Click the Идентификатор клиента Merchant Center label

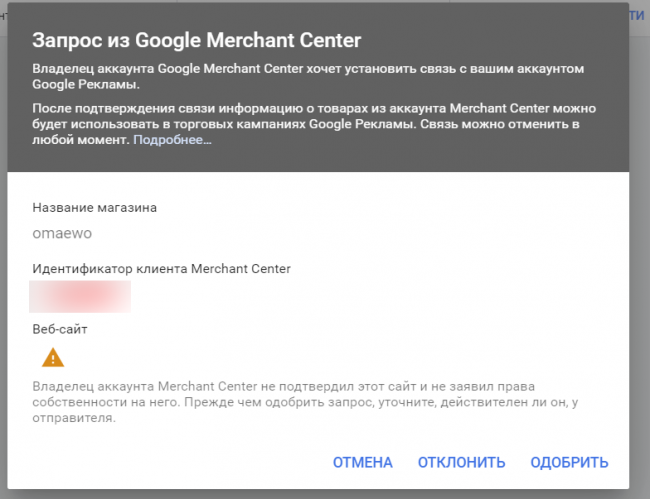click(x=161, y=269)
